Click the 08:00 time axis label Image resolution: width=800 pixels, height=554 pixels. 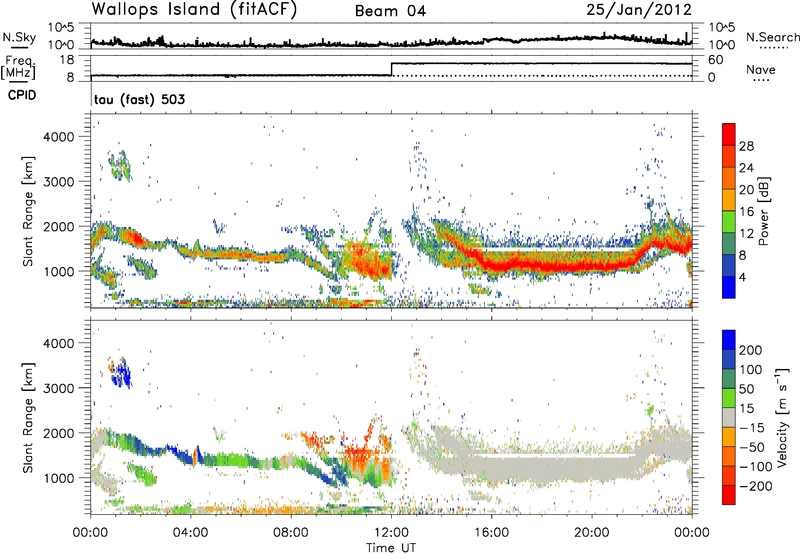(x=291, y=533)
